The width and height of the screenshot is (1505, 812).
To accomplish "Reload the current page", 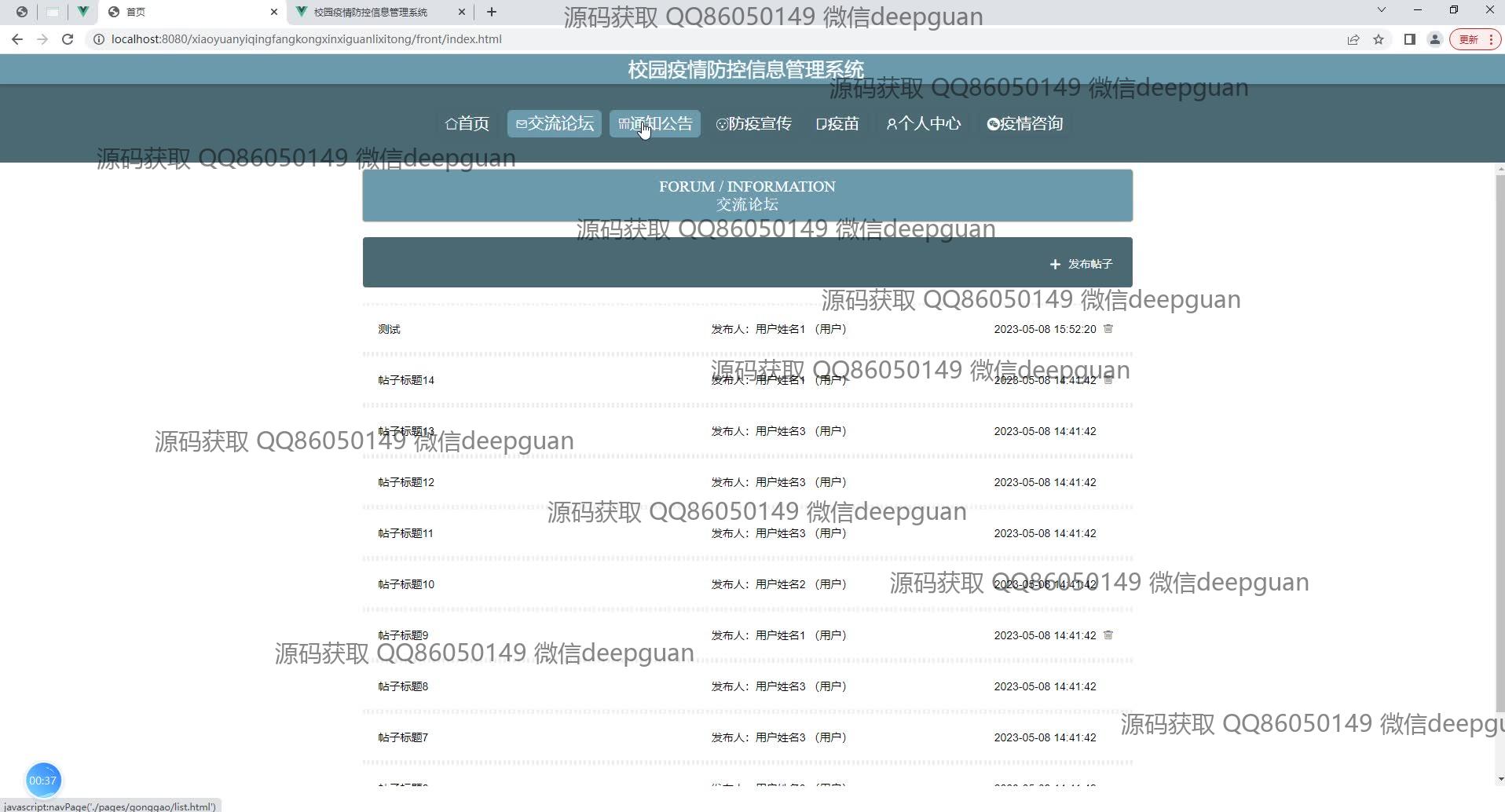I will [68, 39].
